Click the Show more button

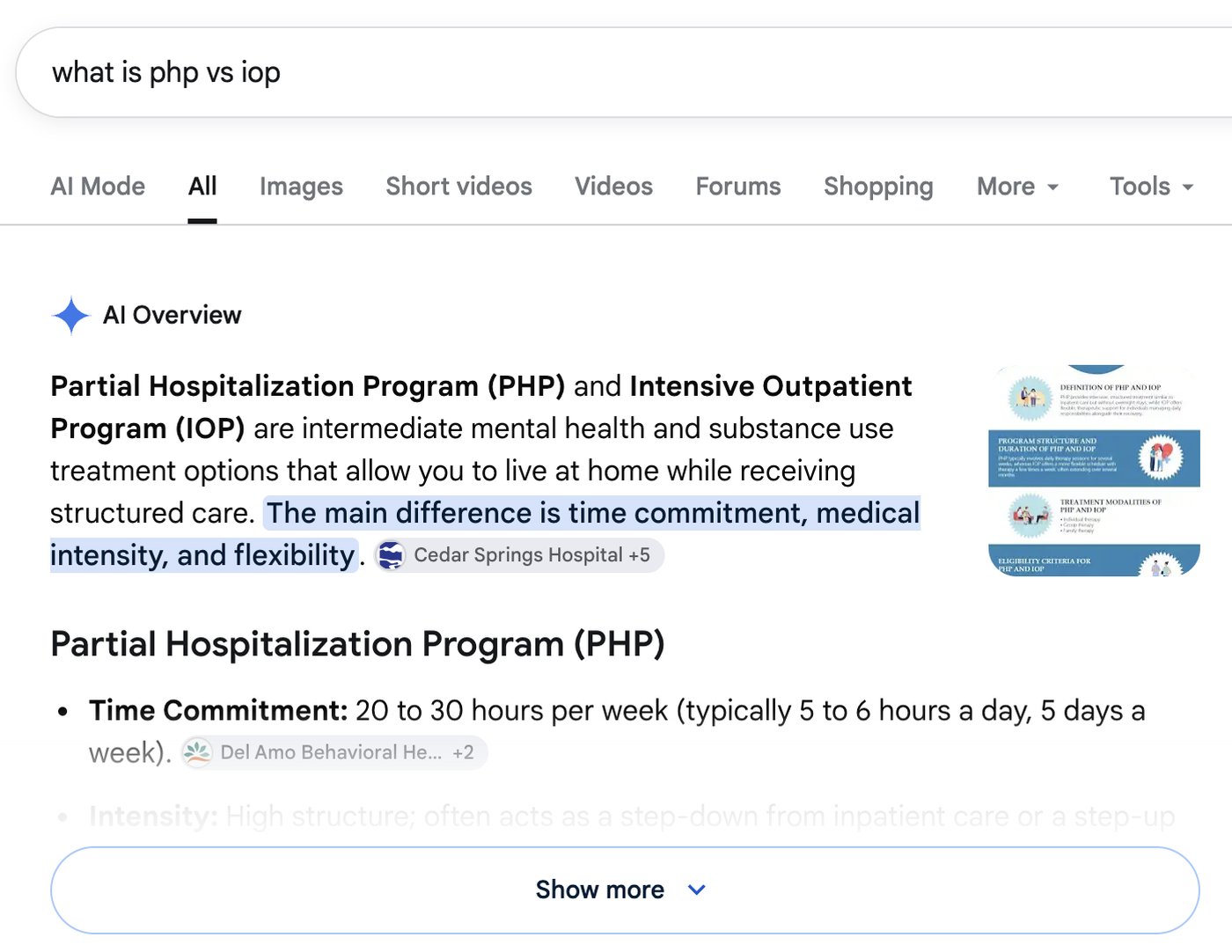pos(625,890)
